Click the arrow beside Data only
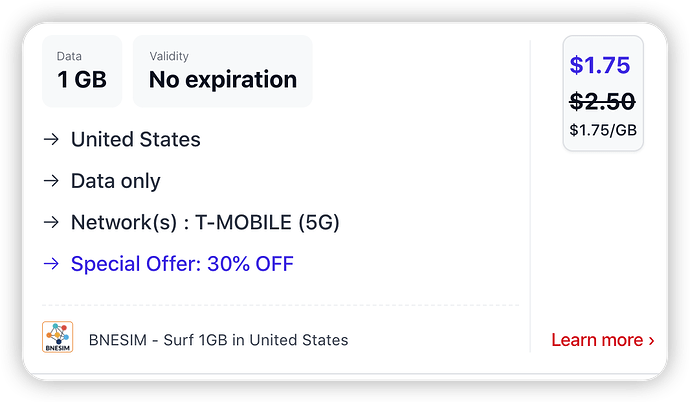 click(x=51, y=182)
